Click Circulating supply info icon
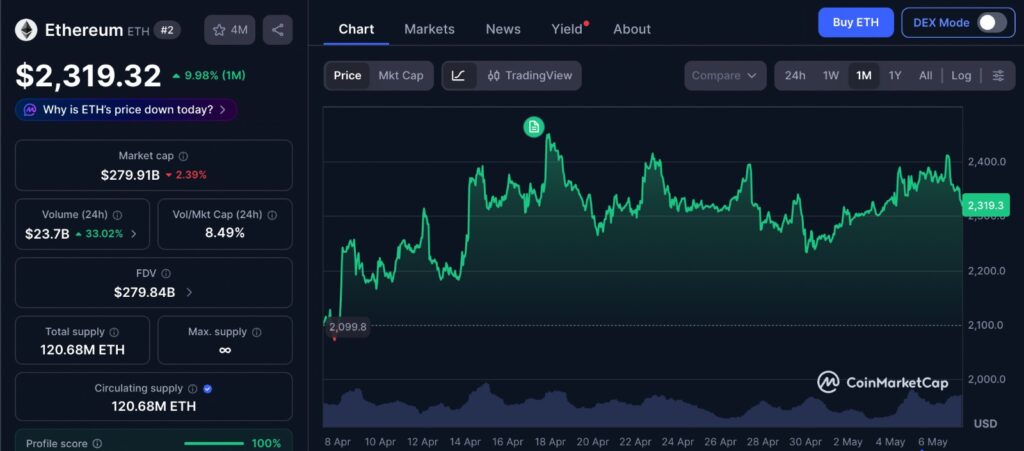1024x451 pixels. click(x=193, y=388)
